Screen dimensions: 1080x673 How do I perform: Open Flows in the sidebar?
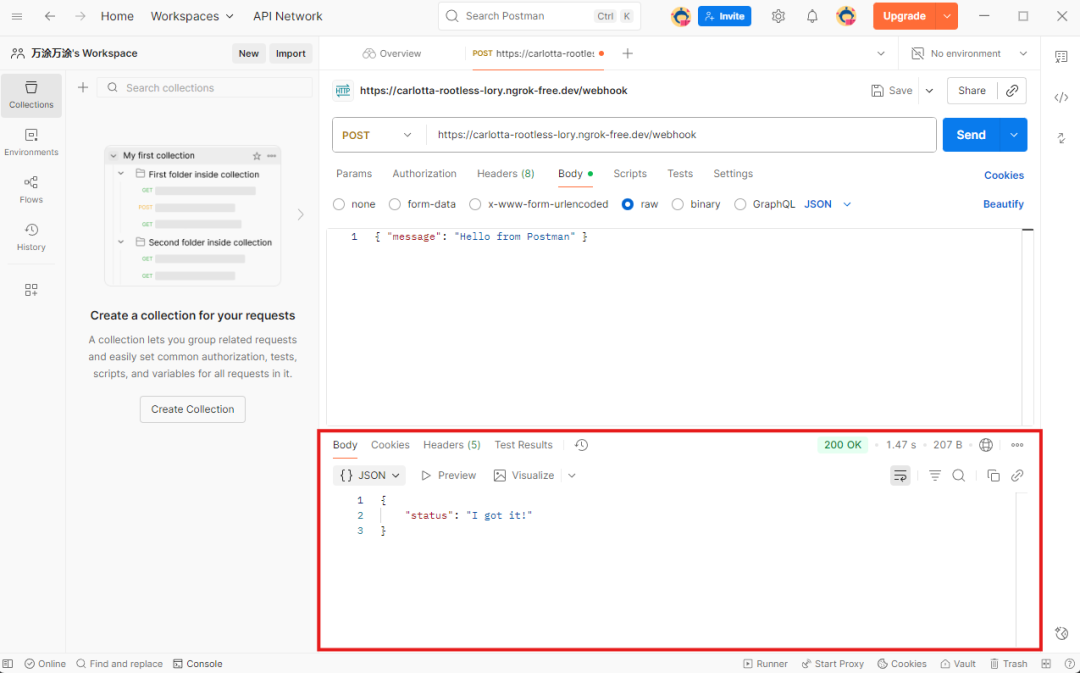coord(31,188)
